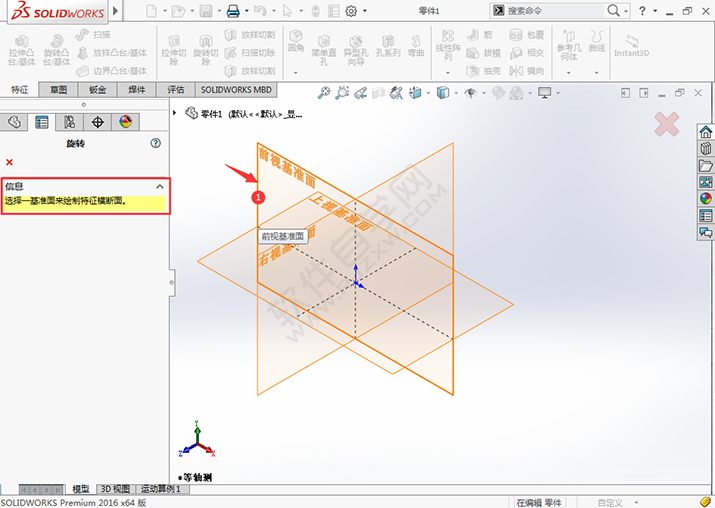Click Zoom to Area in view toolbar

tap(342, 93)
